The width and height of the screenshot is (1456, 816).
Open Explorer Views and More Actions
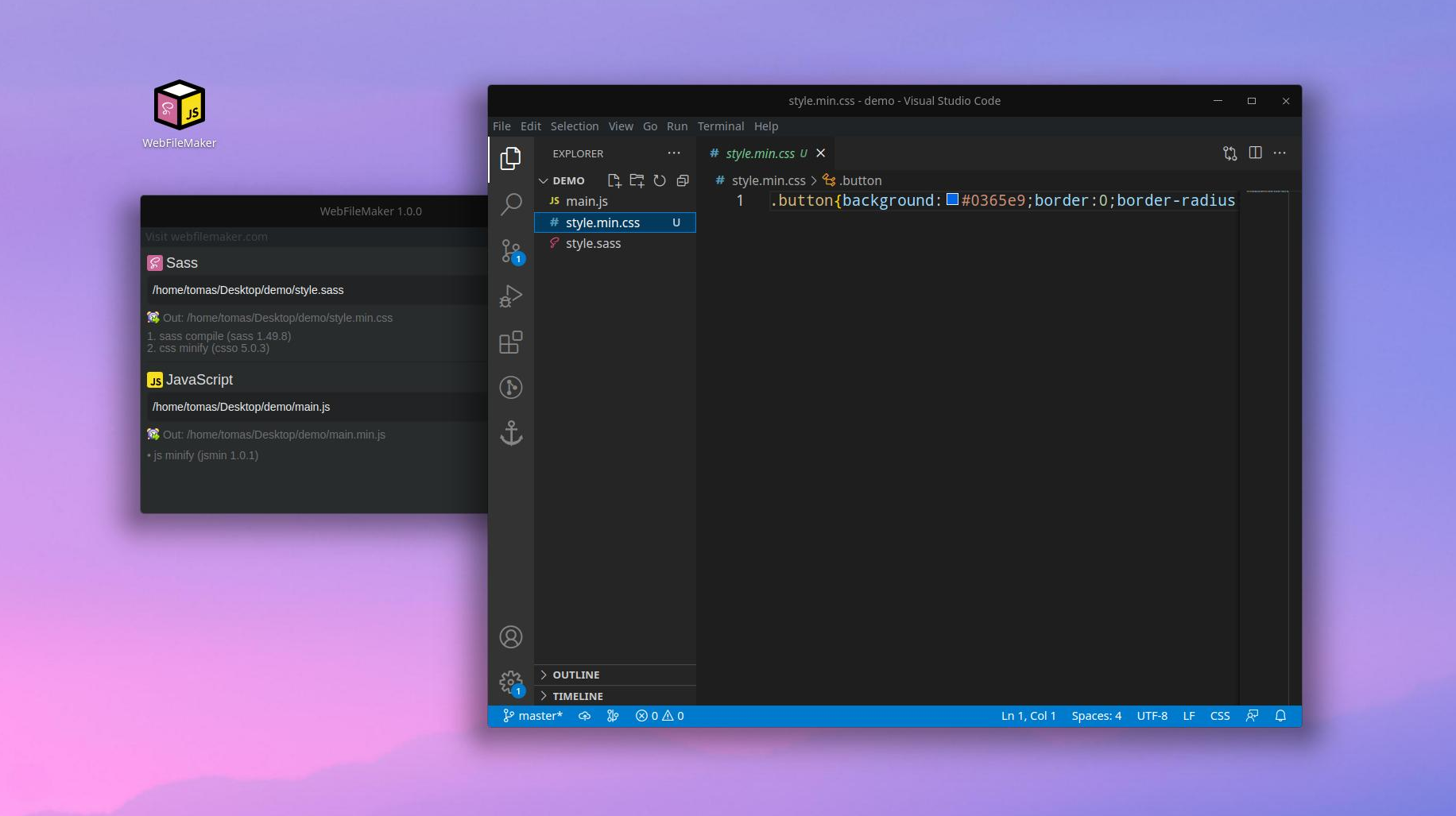point(674,153)
